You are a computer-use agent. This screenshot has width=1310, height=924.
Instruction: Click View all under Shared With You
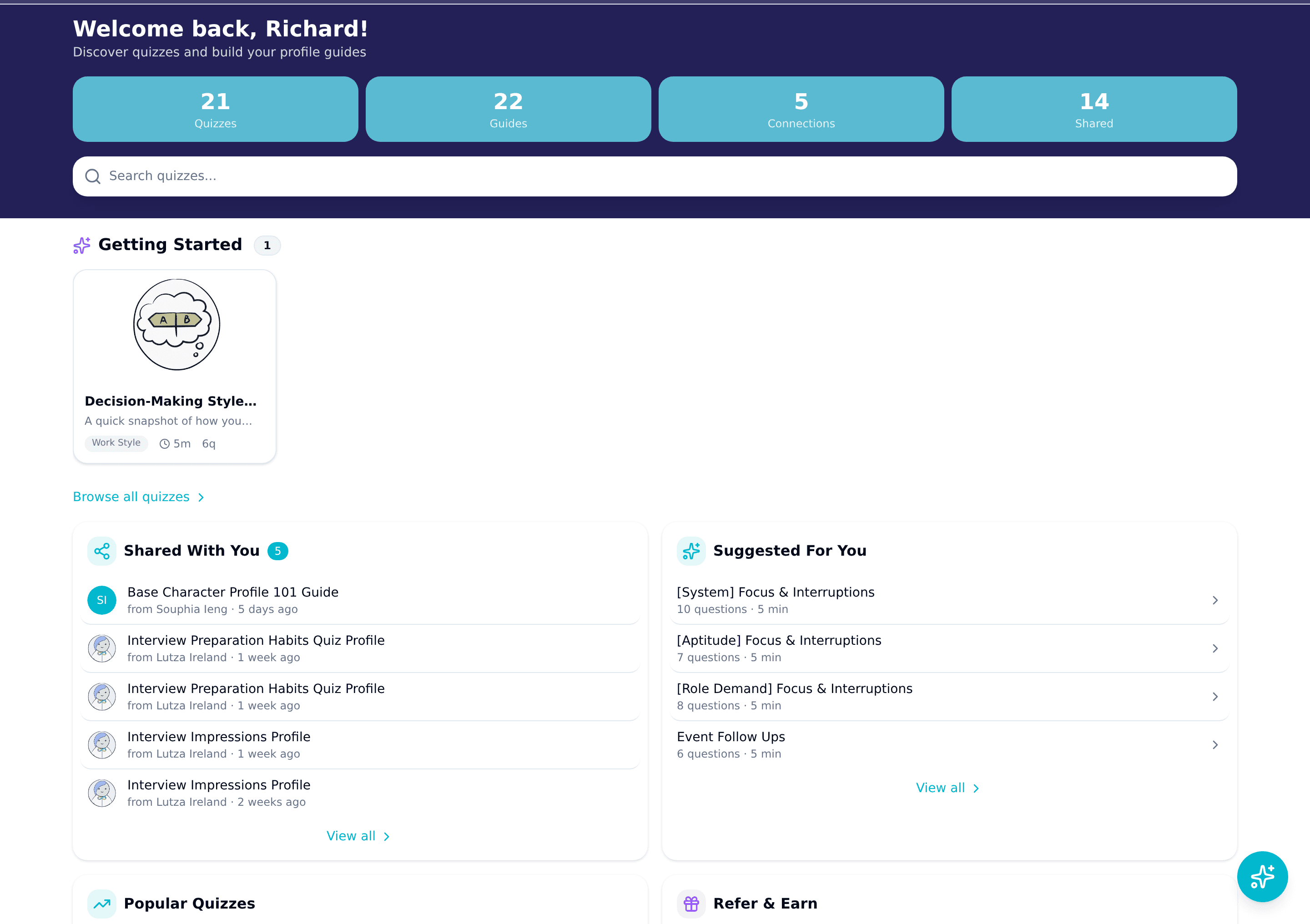[359, 836]
